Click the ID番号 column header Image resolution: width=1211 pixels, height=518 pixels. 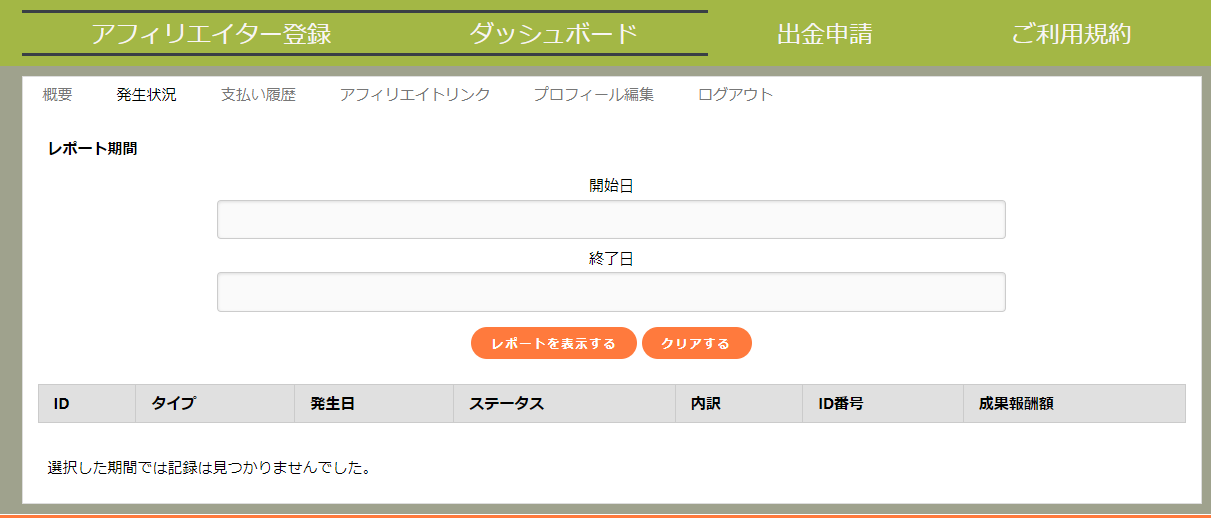[883, 404]
